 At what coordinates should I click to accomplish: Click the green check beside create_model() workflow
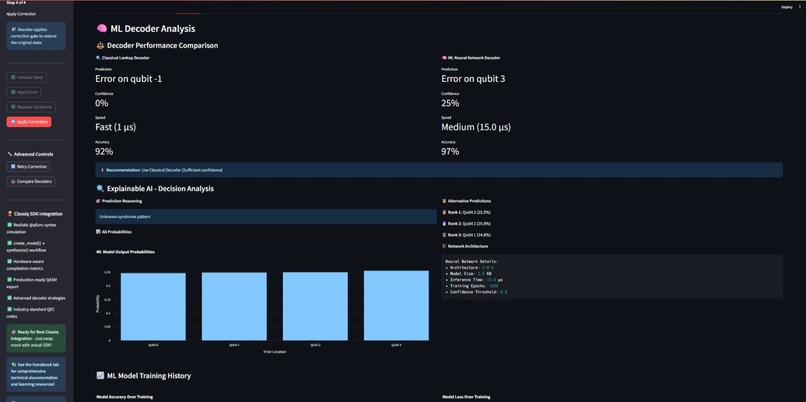click(9, 243)
